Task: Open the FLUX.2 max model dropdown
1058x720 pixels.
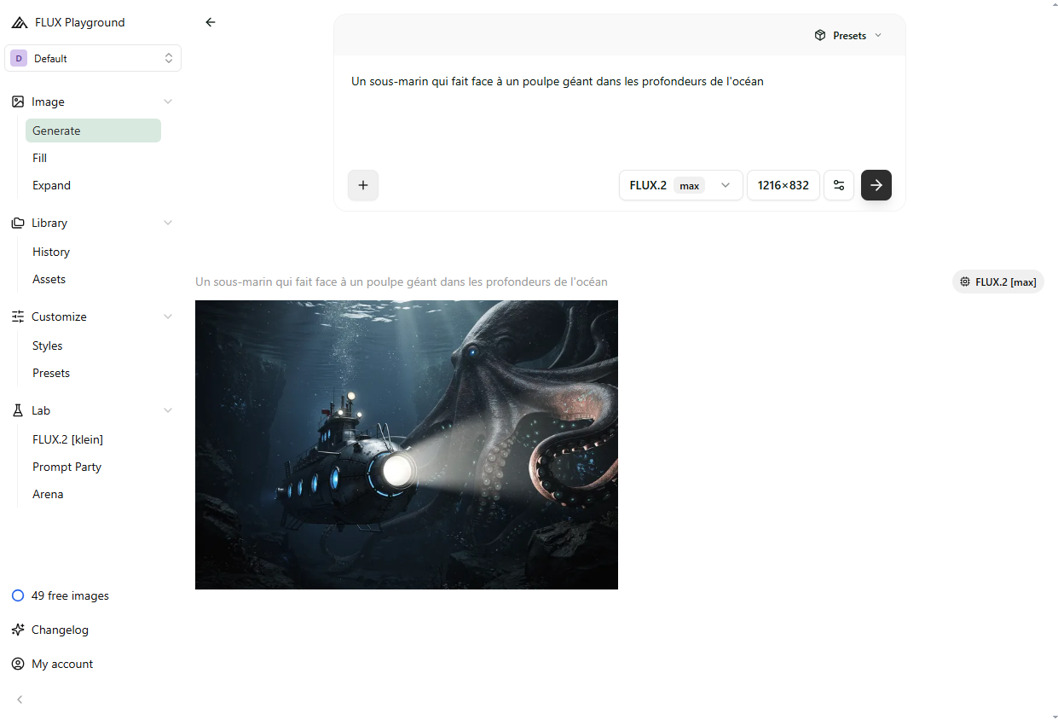Action: [681, 185]
